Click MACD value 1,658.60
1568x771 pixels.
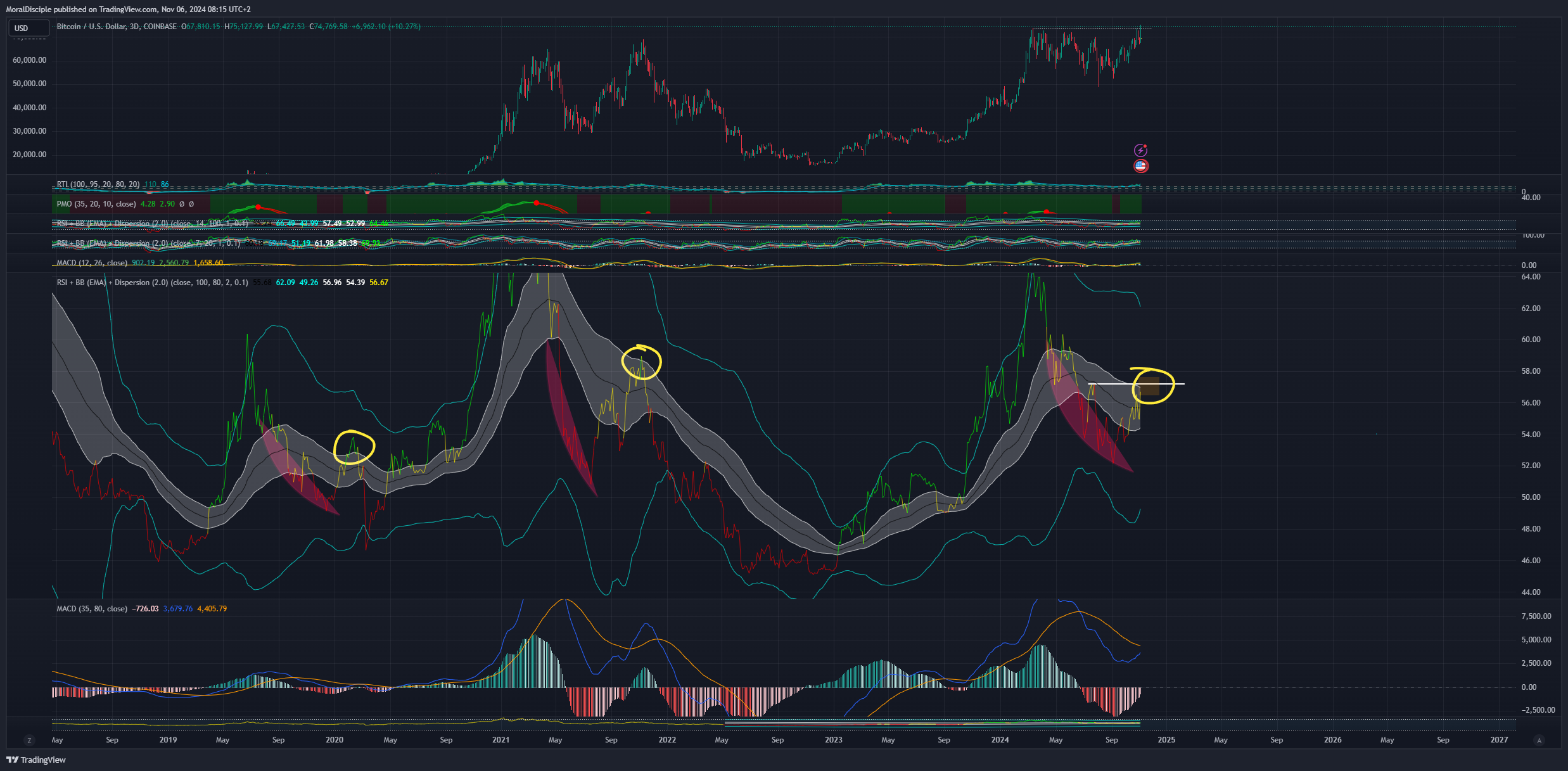point(208,263)
